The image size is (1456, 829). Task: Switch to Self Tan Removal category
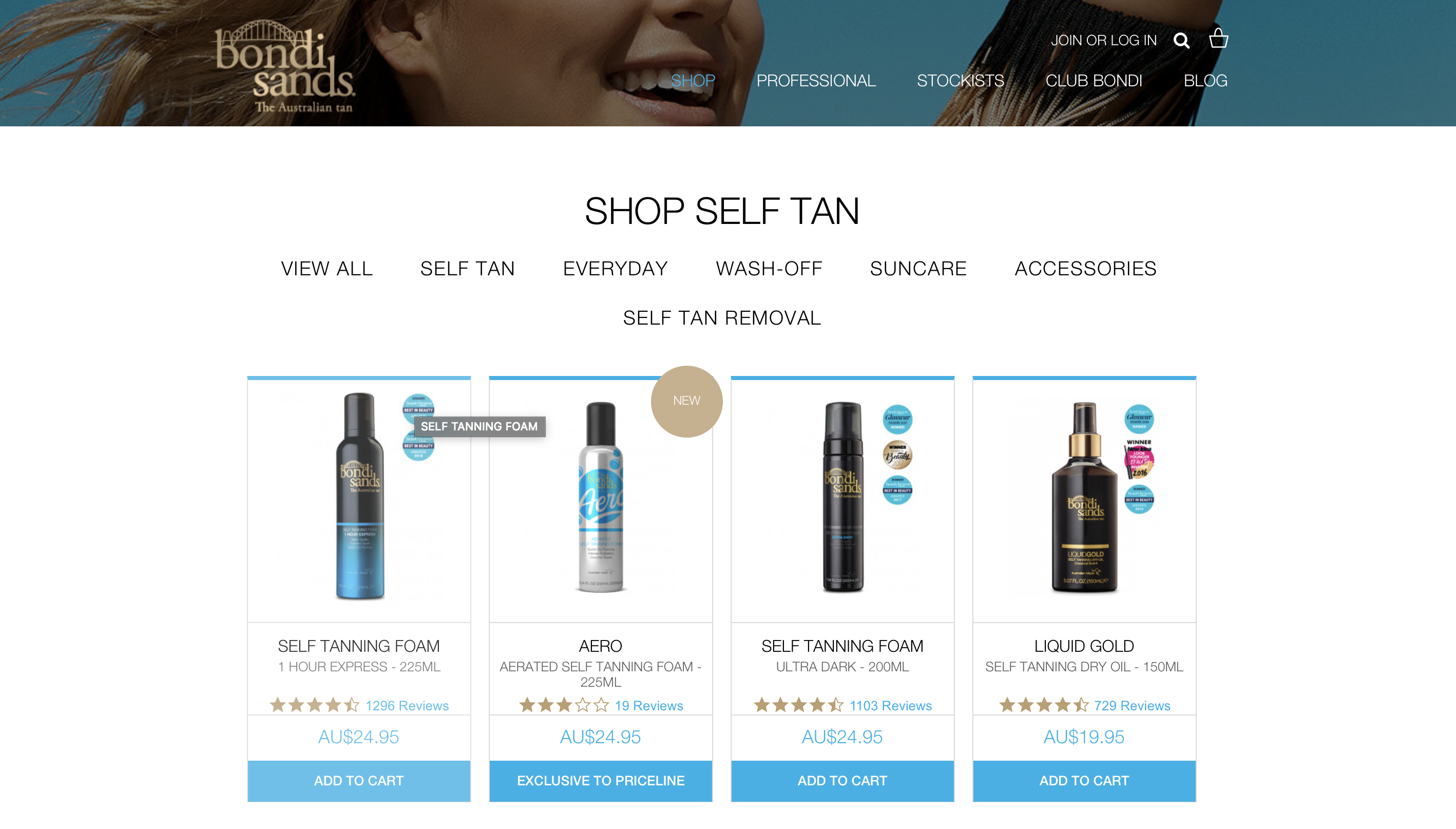click(x=722, y=318)
